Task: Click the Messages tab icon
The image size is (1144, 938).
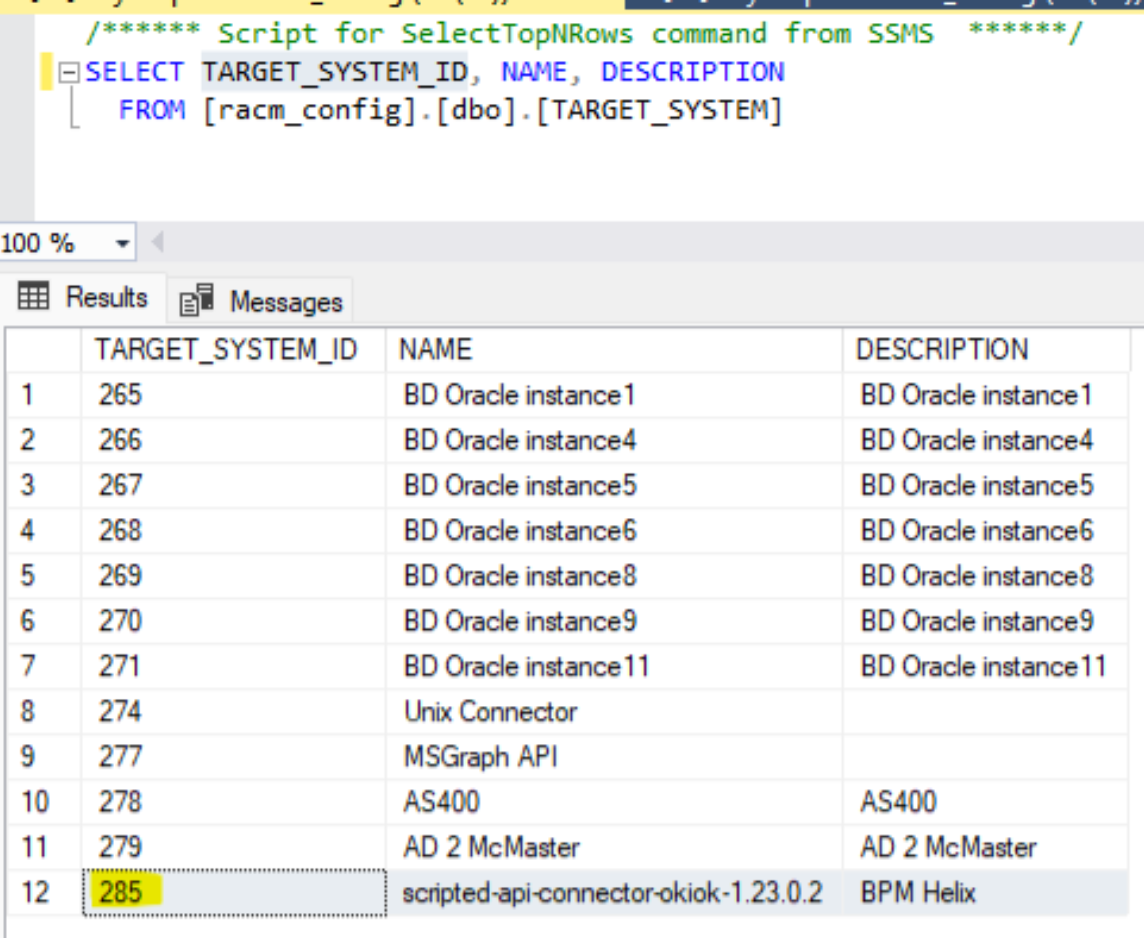Action: [x=197, y=300]
